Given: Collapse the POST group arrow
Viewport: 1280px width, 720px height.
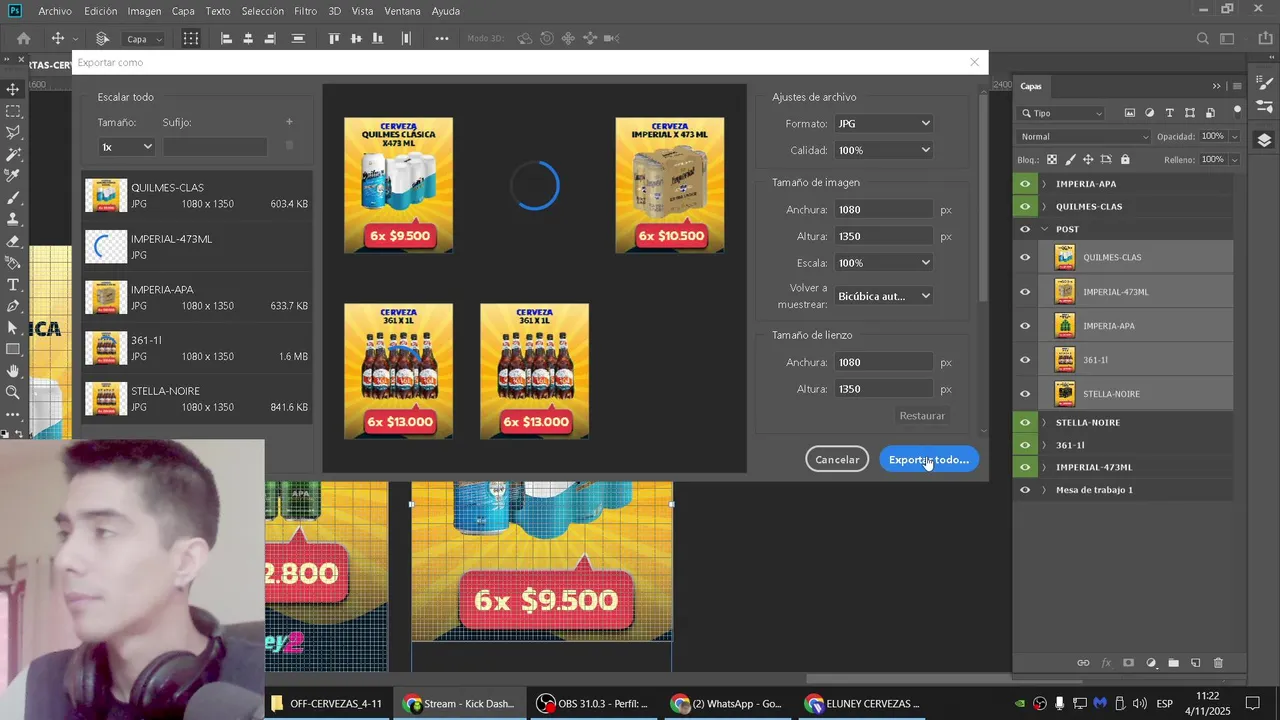Looking at the screenshot, I should click(1044, 229).
